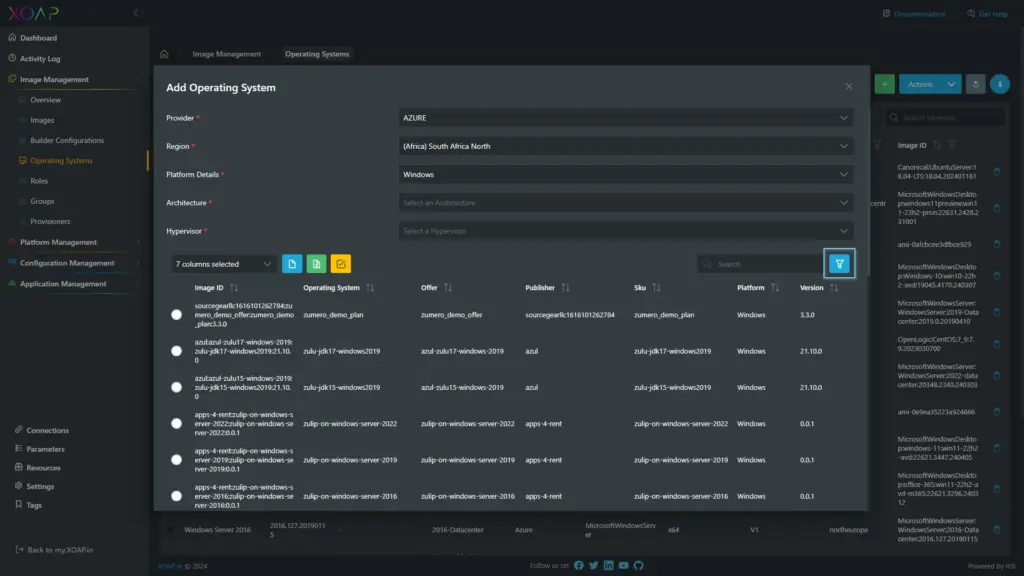Click the background Search keyword field
Image resolution: width=1024 pixels, height=576 pixels.
pos(946,118)
